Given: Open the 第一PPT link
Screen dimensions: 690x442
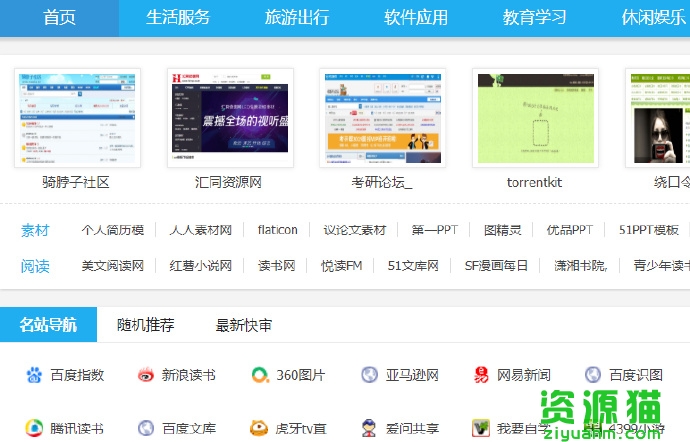Looking at the screenshot, I should pyautogui.click(x=435, y=230).
